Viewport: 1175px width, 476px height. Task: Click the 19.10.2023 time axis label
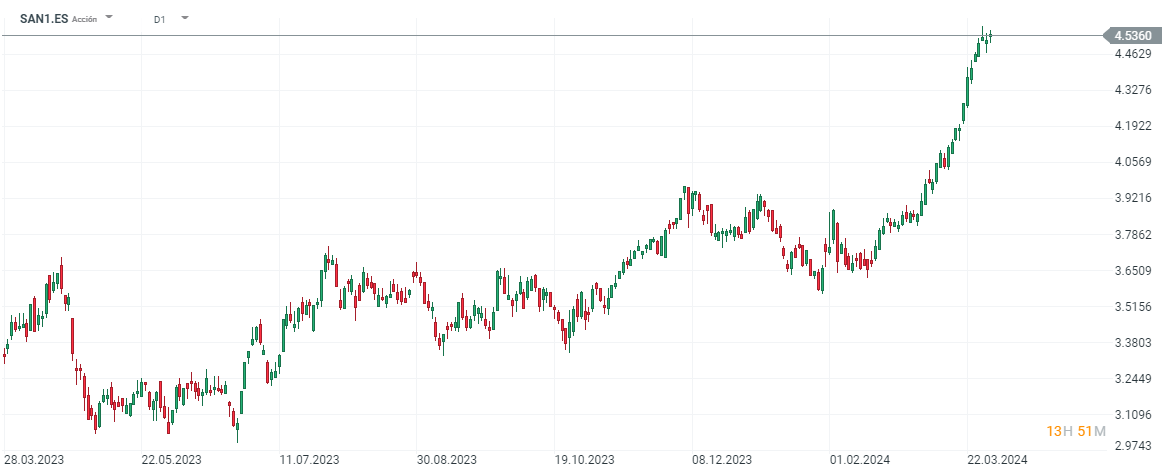click(x=585, y=460)
